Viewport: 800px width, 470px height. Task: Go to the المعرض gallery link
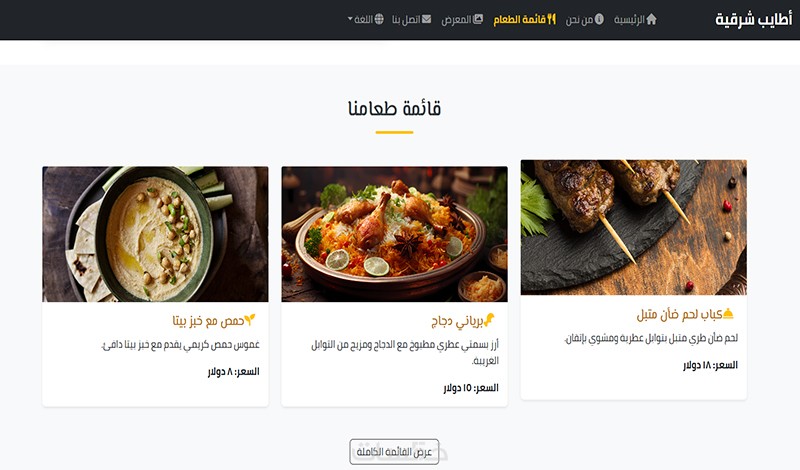click(x=462, y=19)
